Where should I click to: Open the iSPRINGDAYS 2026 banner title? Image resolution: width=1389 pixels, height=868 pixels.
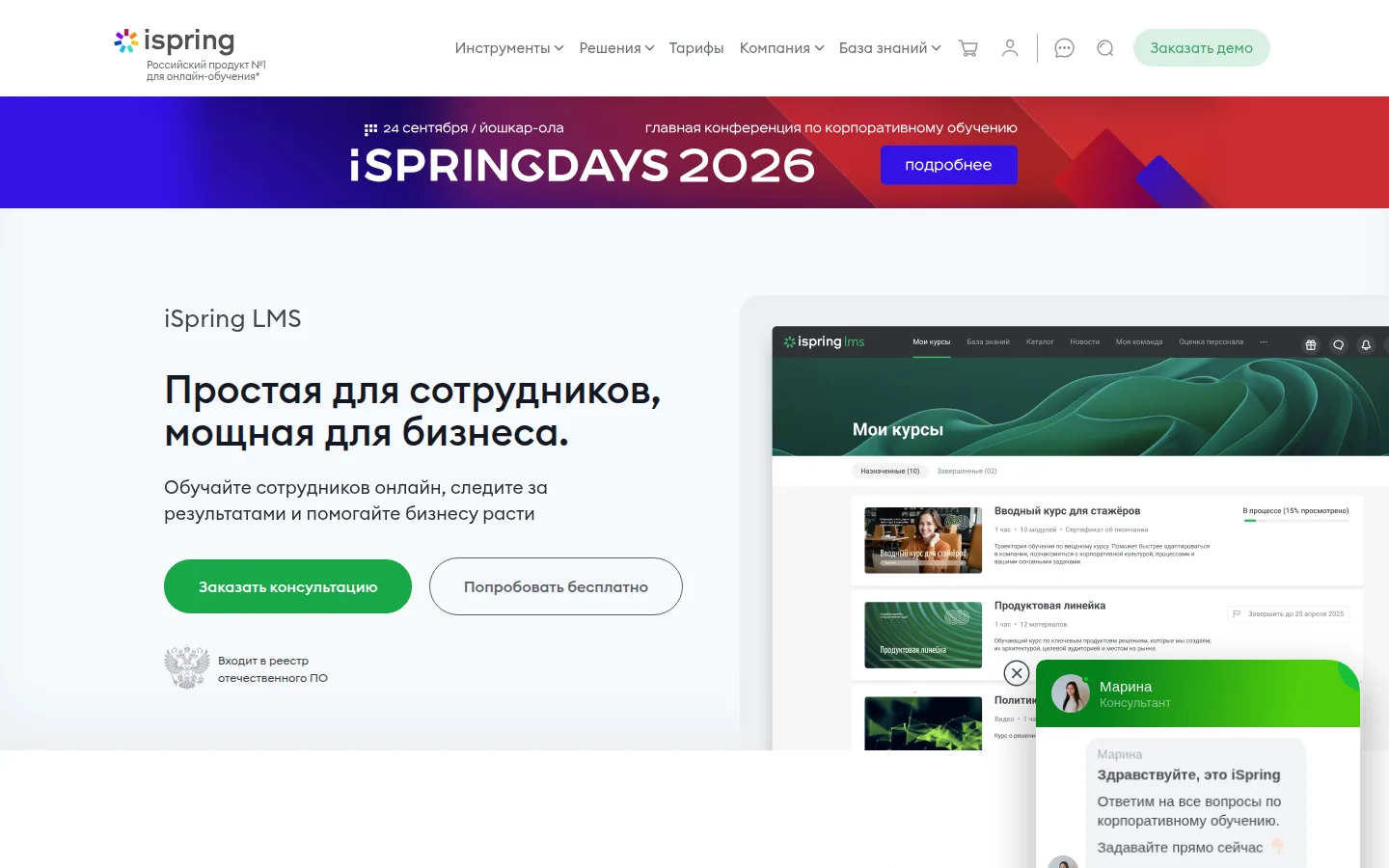(582, 166)
